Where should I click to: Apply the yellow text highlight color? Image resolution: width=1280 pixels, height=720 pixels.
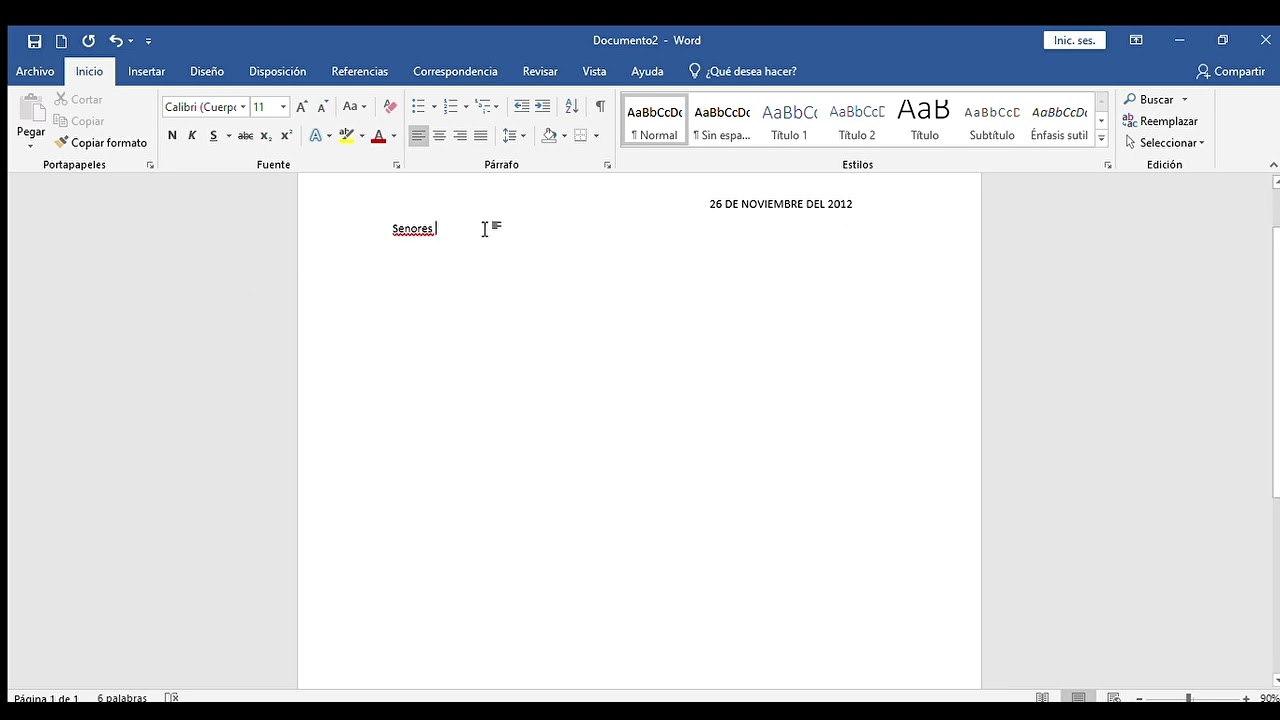click(x=346, y=135)
